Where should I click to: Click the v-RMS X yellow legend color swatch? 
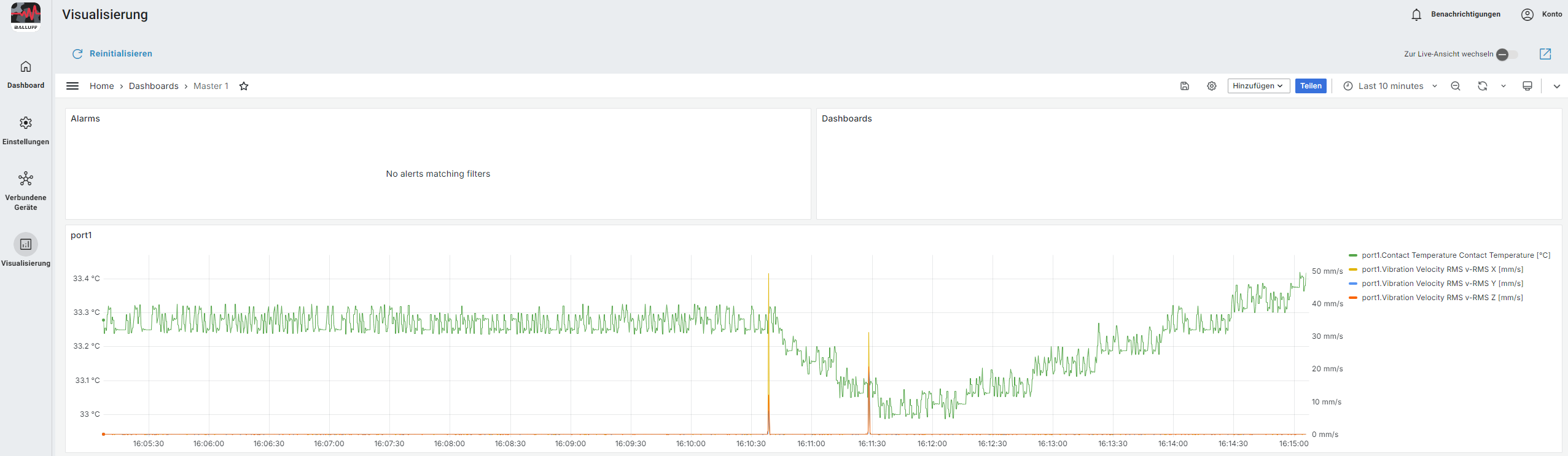click(1352, 269)
